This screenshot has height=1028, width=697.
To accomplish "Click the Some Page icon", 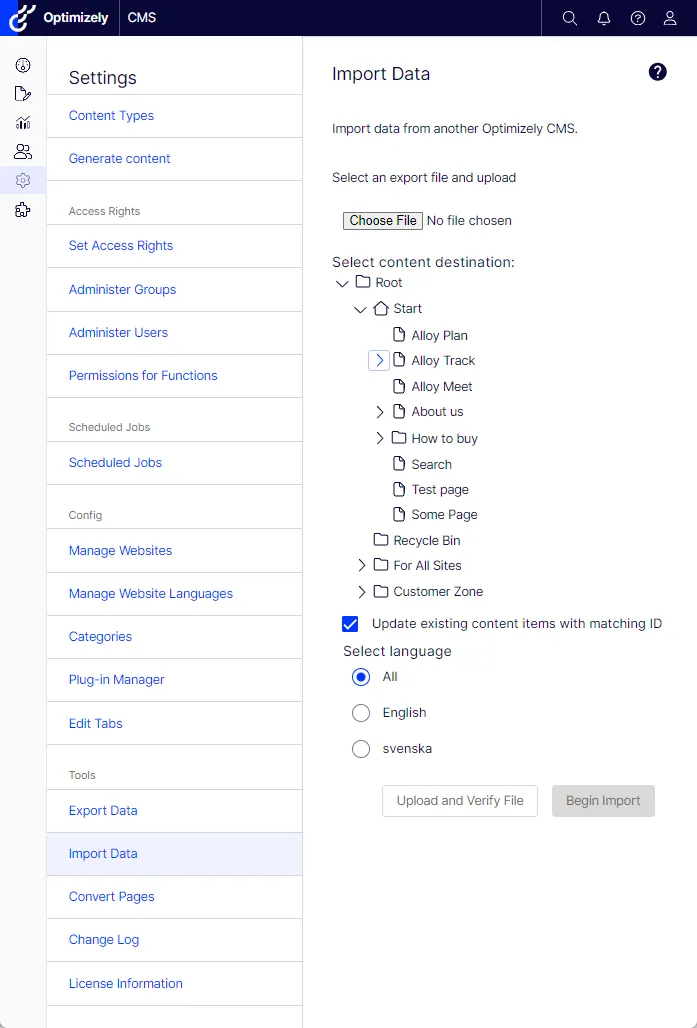I will [x=399, y=514].
